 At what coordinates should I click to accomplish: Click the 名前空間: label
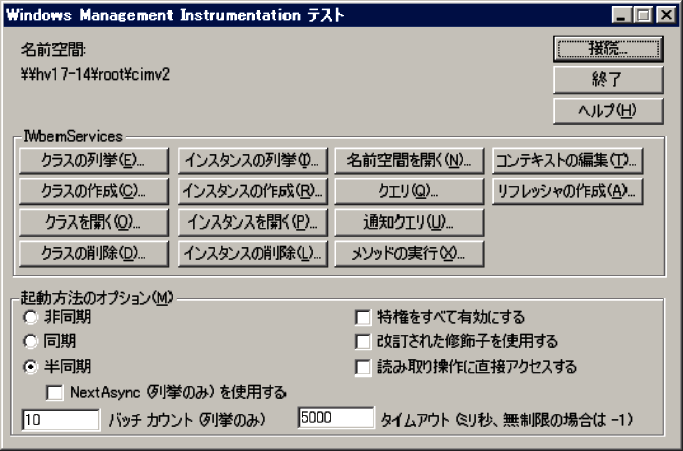pos(53,50)
